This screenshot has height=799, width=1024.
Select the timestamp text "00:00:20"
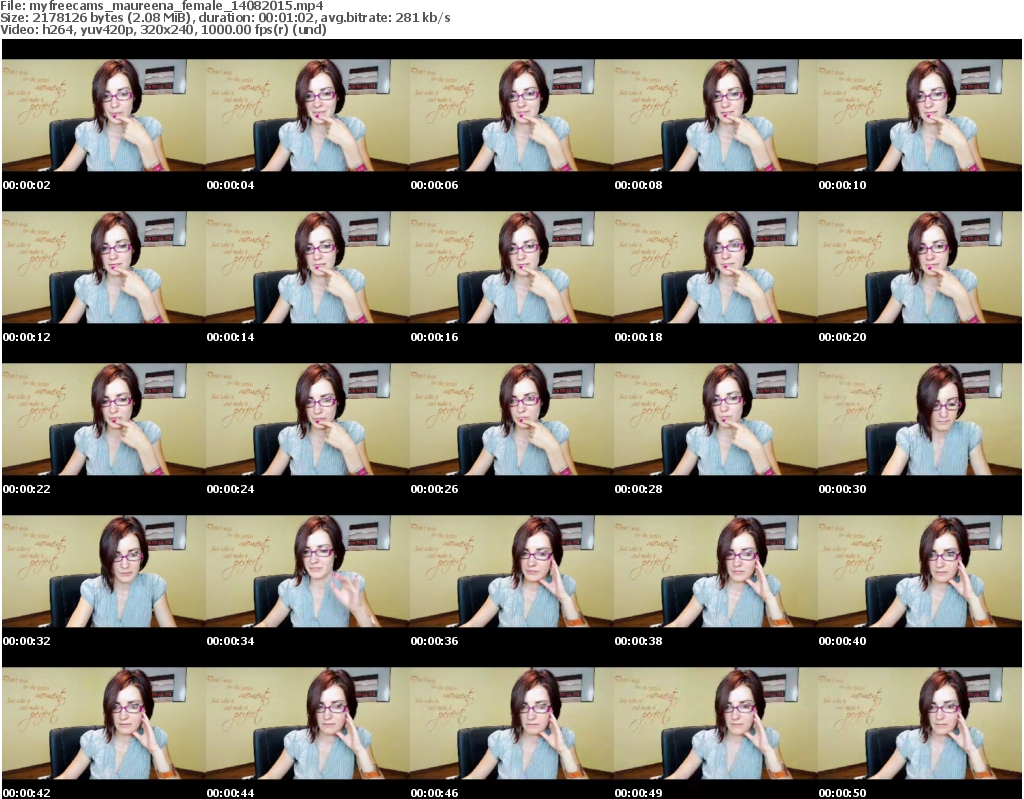[x=842, y=337]
